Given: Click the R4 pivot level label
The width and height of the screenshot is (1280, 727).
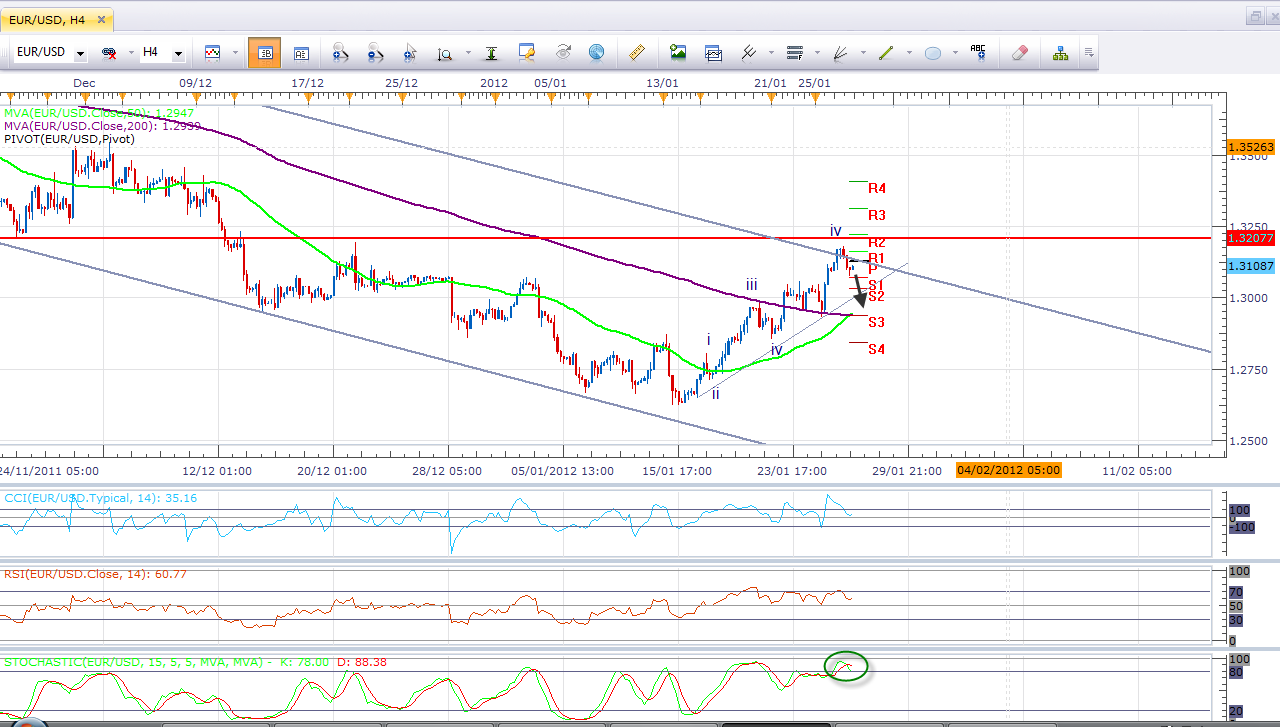Looking at the screenshot, I should [877, 188].
